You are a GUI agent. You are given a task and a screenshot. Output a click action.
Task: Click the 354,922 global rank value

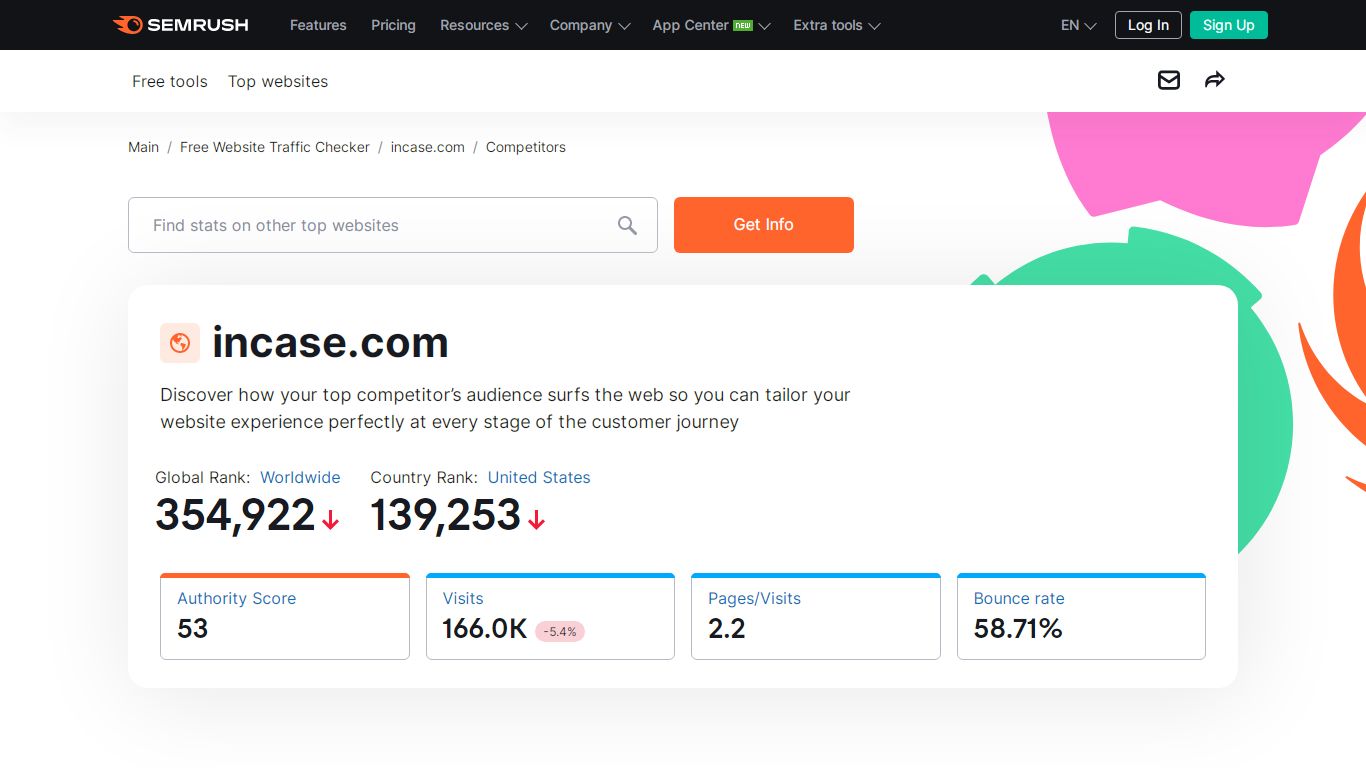pyautogui.click(x=235, y=516)
